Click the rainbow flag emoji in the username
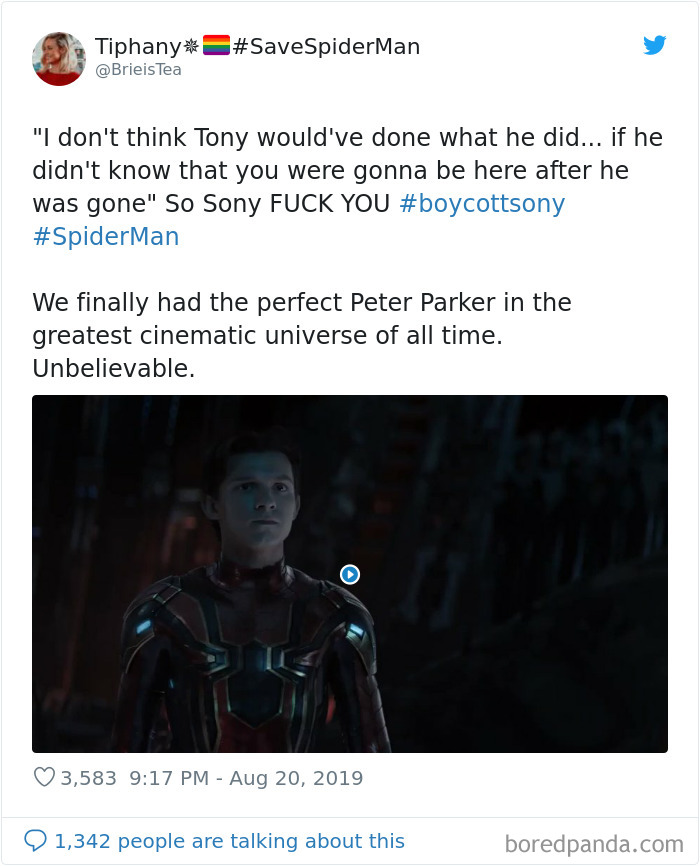Screen dimensions: 700x866 [218, 45]
